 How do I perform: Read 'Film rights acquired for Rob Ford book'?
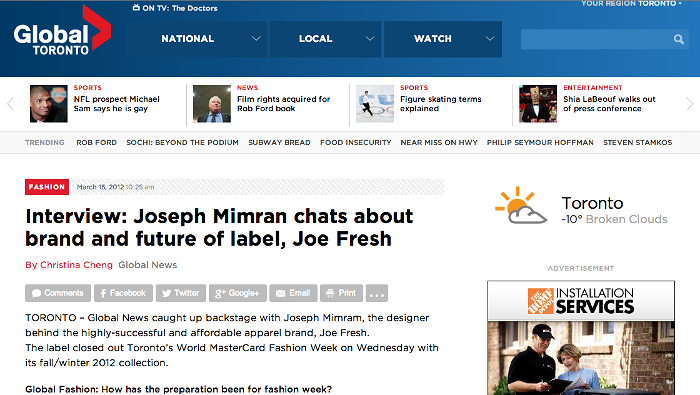point(283,104)
